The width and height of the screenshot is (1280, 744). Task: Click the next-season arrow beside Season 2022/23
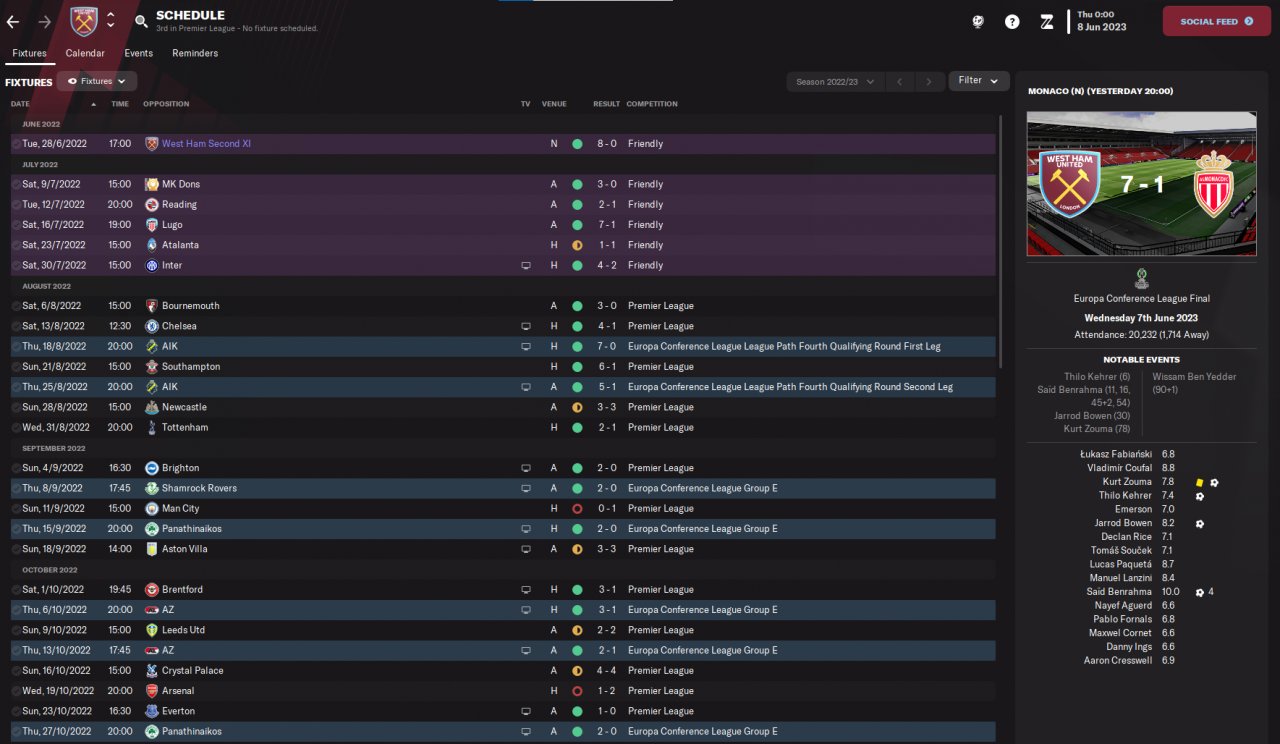929,81
